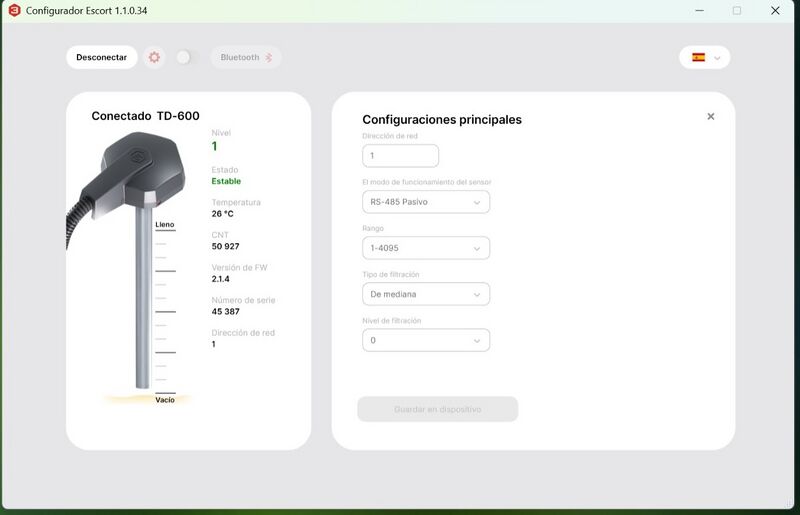Screen dimensions: 800x515
Task: Click the TD-600 sensor image
Action: pyautogui.click(x=126, y=260)
